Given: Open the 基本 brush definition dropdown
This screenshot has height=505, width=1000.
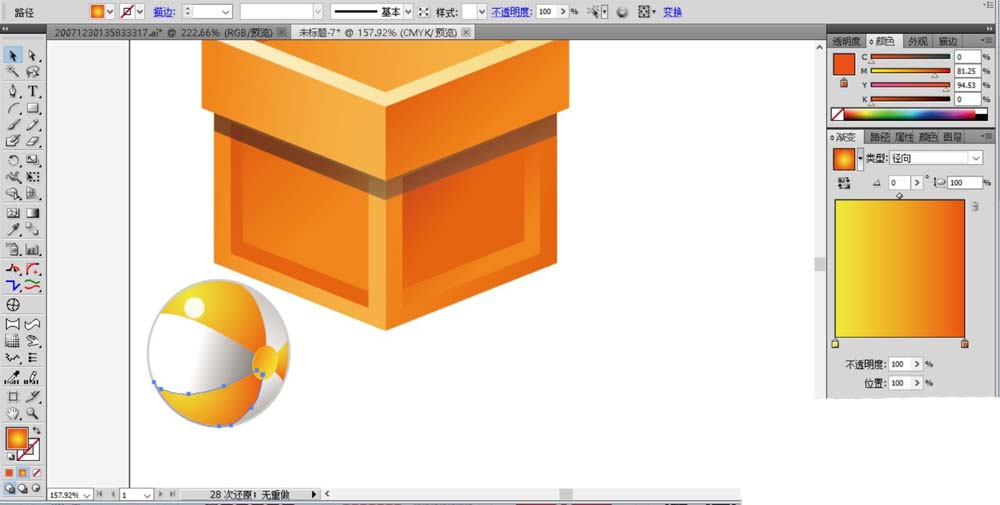Looking at the screenshot, I should 408,11.
